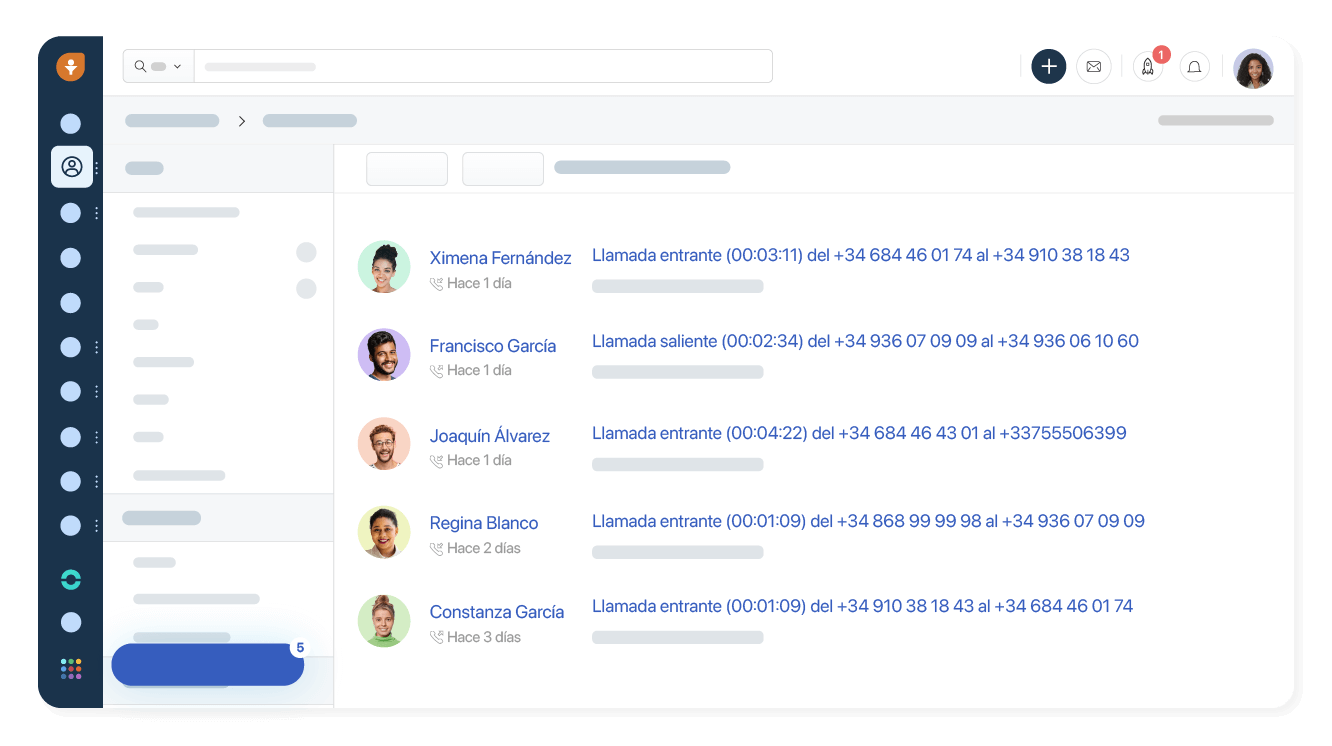The width and height of the screenshot is (1332, 746).
Task: Open Ximena Fernández's contact link
Action: coord(500,258)
